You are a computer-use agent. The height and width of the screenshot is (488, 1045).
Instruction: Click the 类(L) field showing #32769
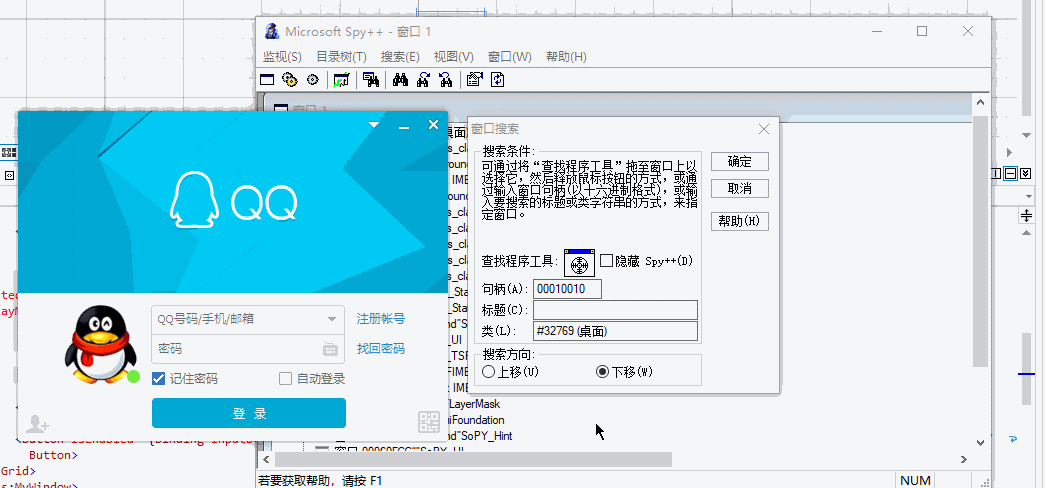615,331
